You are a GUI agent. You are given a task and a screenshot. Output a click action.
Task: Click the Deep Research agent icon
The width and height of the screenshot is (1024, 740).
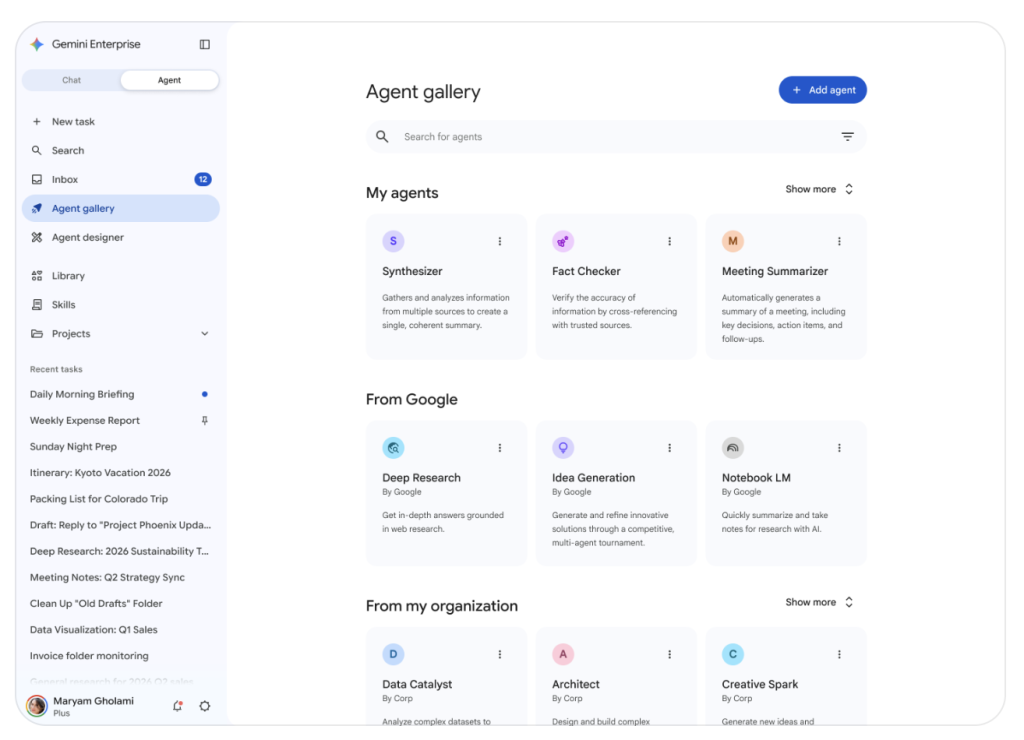(393, 447)
